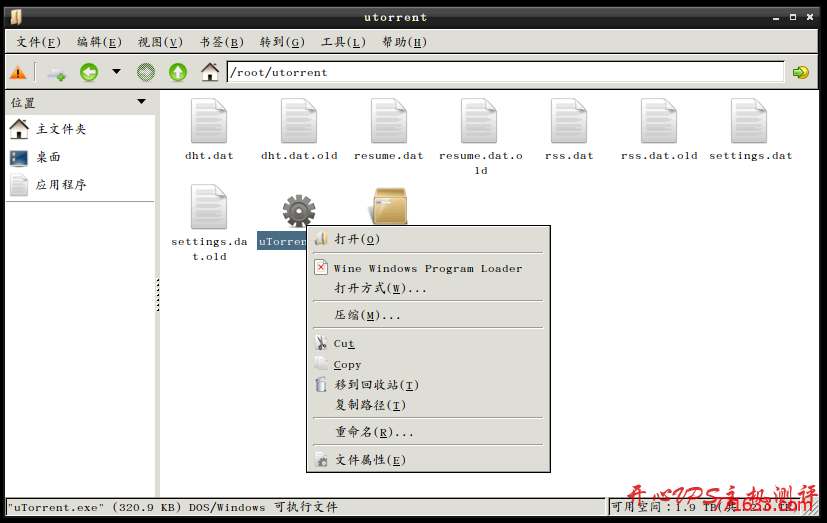The width and height of the screenshot is (827, 523).
Task: Click the highlighted uTorrent file name
Action: pos(282,241)
